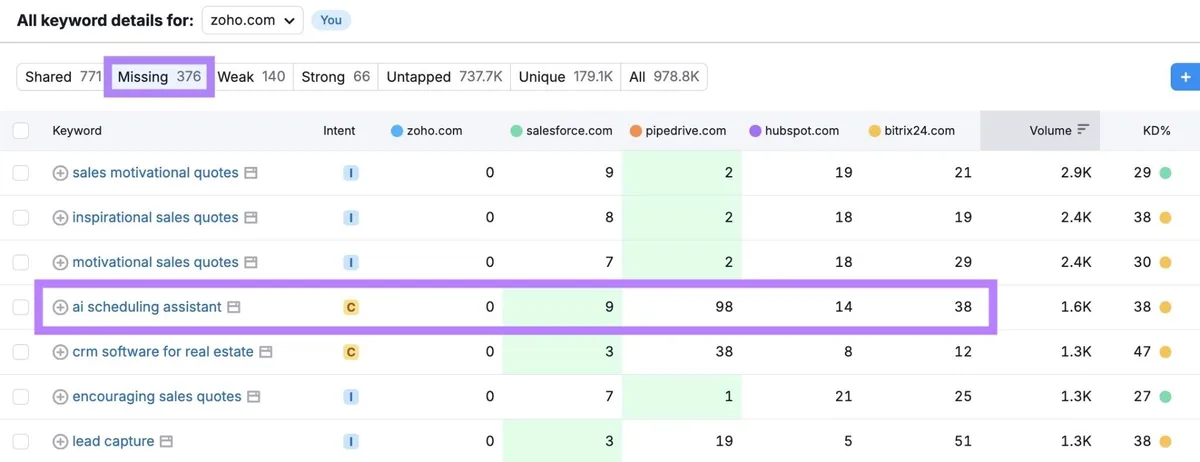Click the hubspot.com column header
The width and height of the screenshot is (1200, 462).
pos(794,130)
